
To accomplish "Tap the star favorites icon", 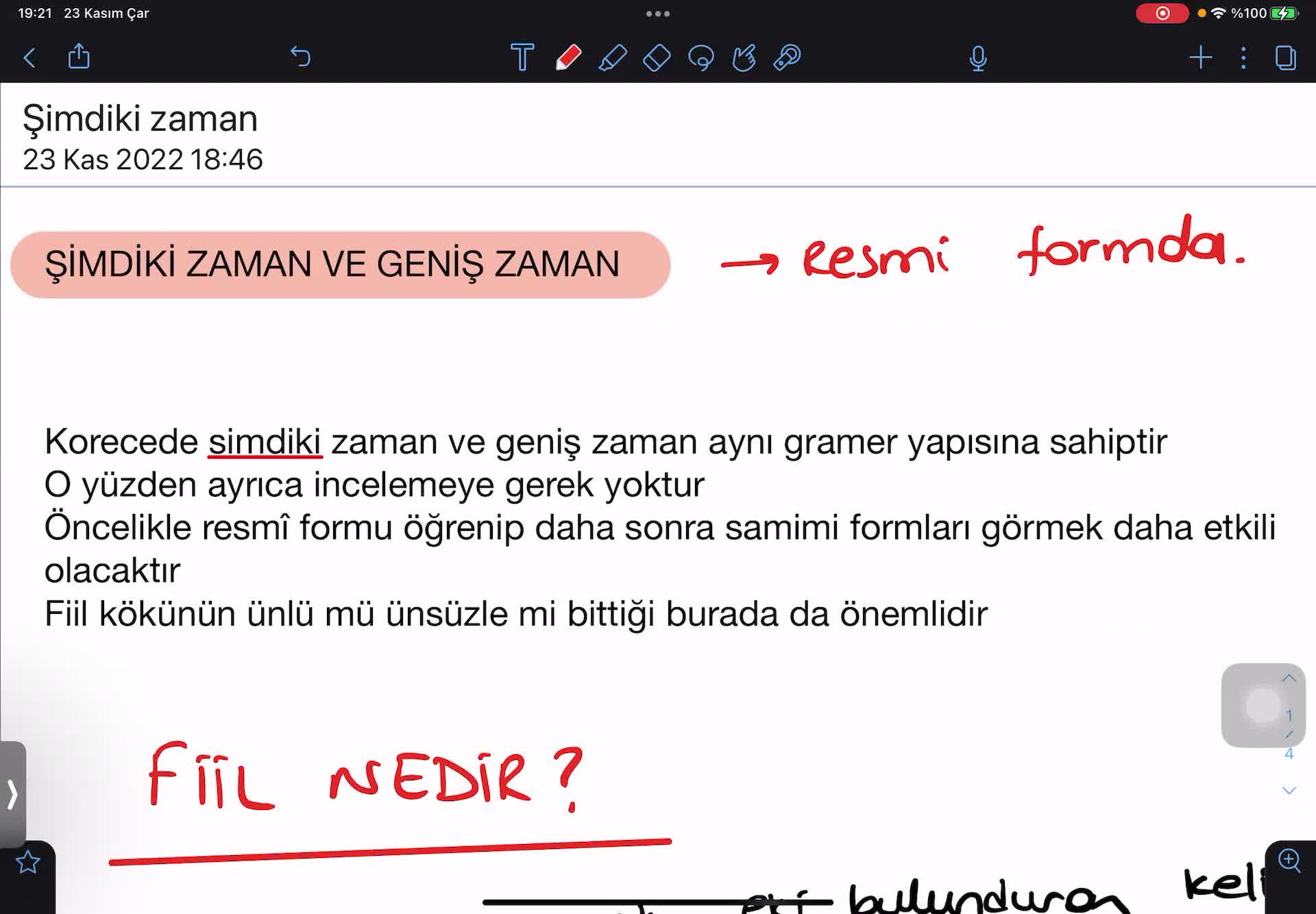I will (x=27, y=862).
